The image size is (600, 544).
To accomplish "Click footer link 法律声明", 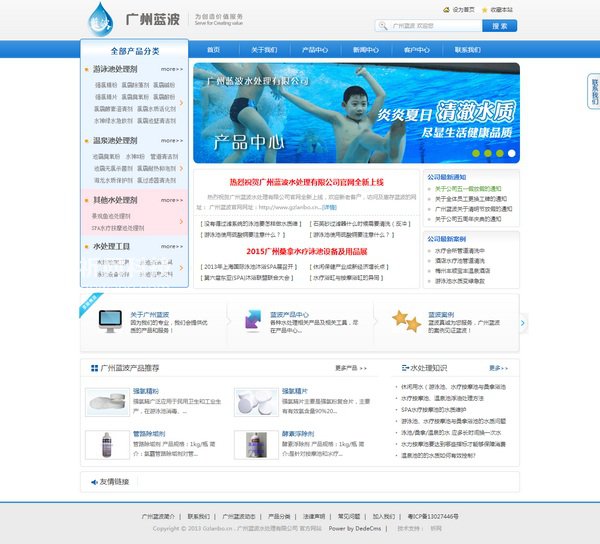I will click(x=314, y=516).
